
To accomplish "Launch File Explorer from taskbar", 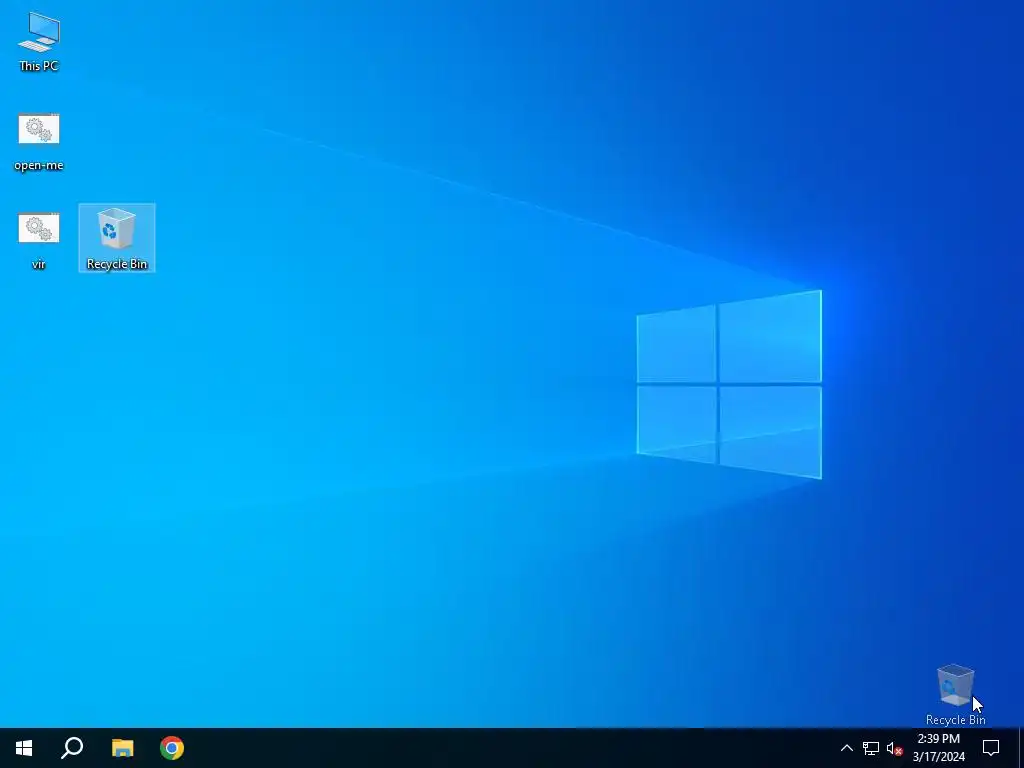I will [122, 748].
